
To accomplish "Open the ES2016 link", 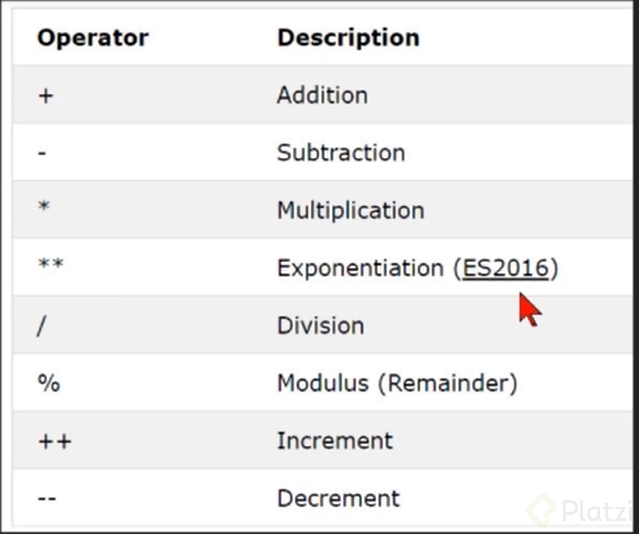I will 506,268.
